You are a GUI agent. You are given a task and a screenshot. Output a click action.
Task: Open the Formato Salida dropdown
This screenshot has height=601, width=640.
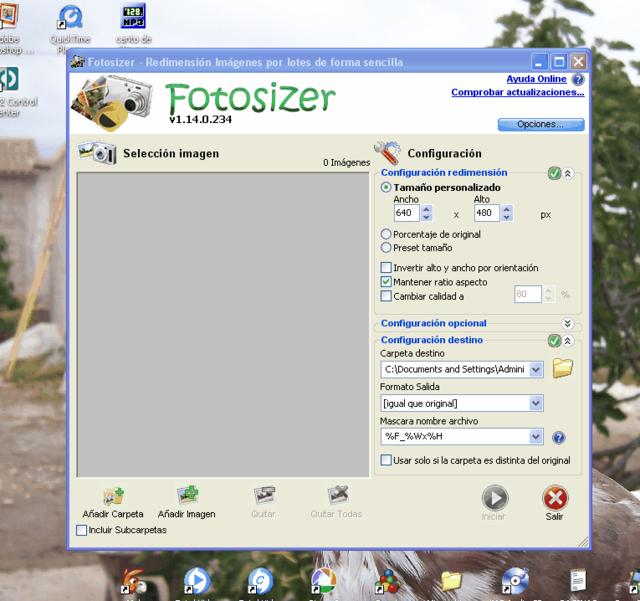pyautogui.click(x=536, y=403)
